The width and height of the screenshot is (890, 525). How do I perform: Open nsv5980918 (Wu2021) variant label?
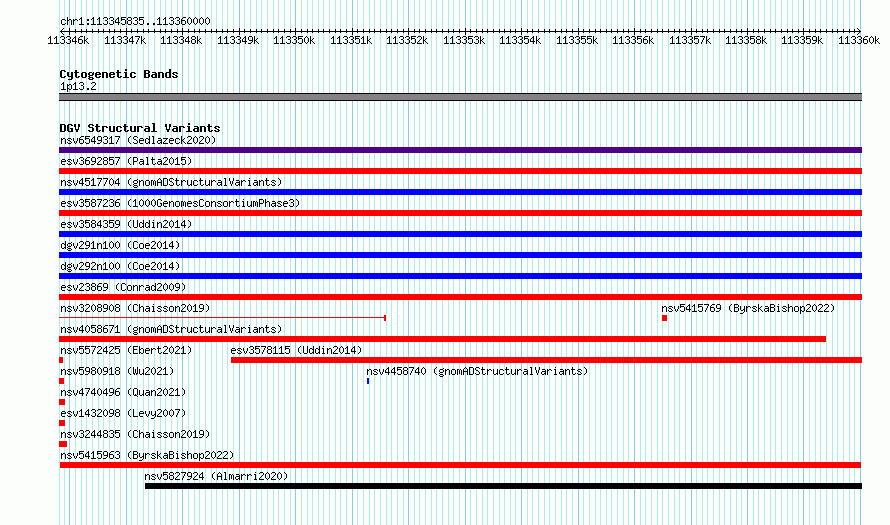117,371
